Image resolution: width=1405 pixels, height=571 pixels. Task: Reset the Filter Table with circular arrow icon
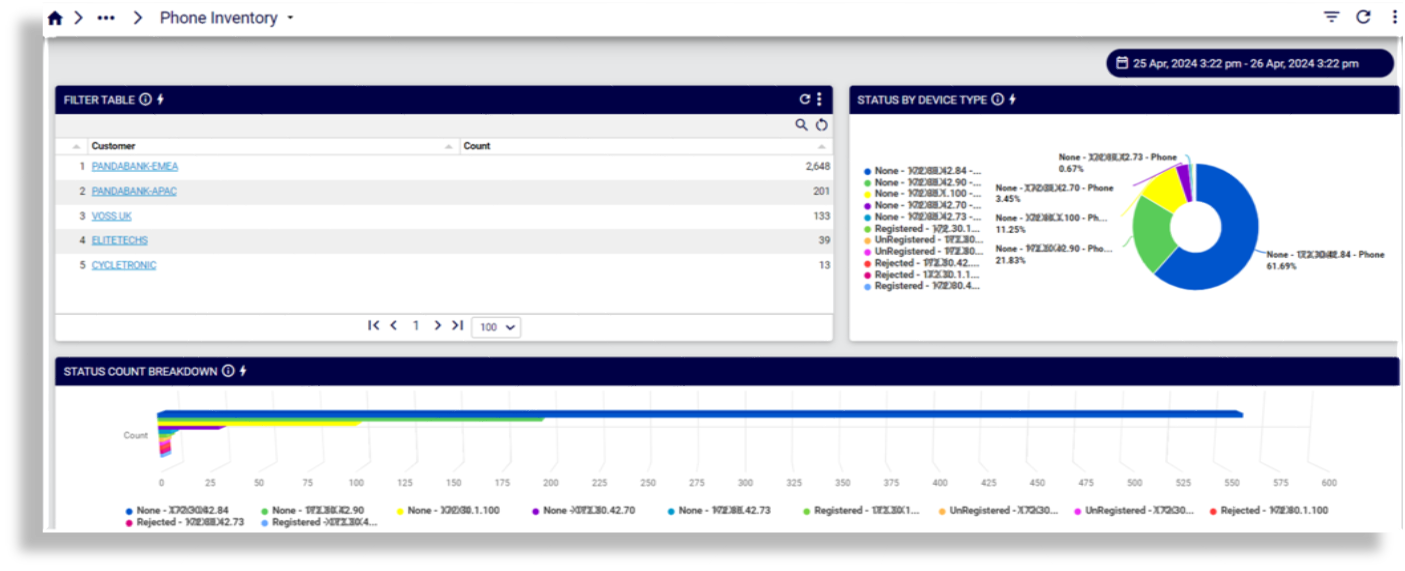coord(821,125)
